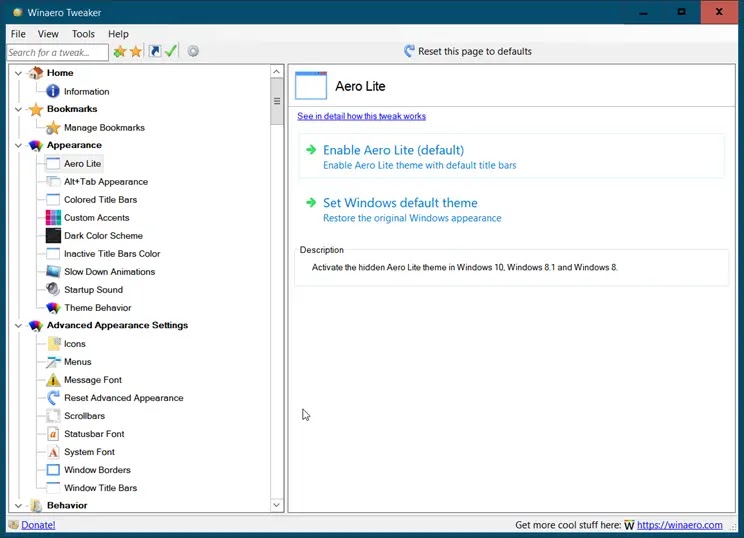Image resolution: width=744 pixels, height=538 pixels.
Task: Click the Advanced Appearance Settings icon
Action: tap(36, 325)
